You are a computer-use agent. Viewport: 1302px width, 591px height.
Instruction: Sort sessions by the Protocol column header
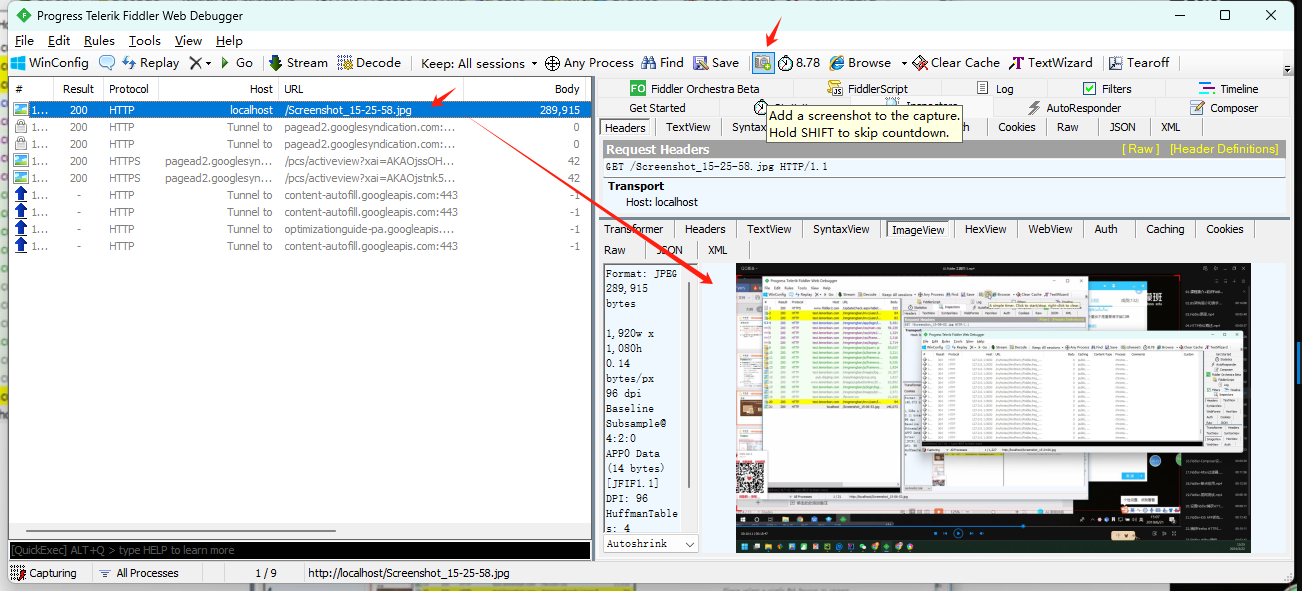point(128,89)
